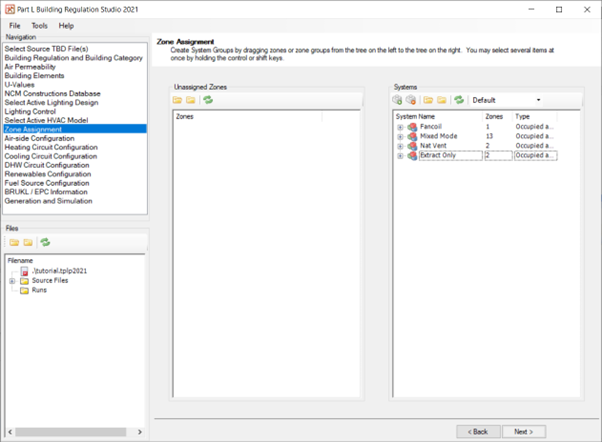Refresh the Systems tree
602x442 pixels.
pyautogui.click(x=459, y=100)
